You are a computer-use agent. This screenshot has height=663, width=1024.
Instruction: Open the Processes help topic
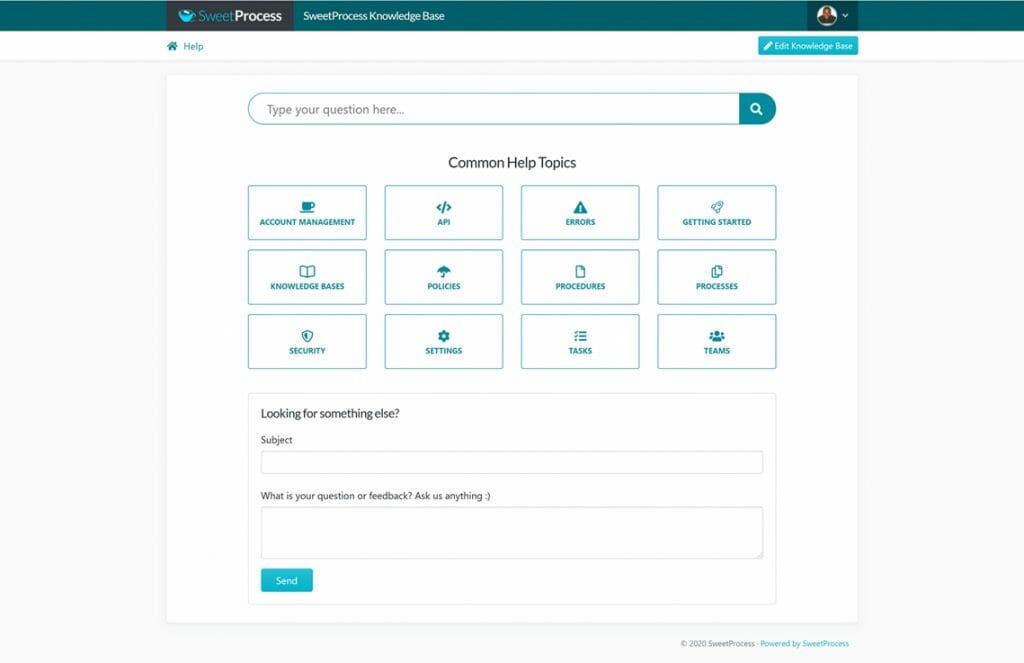coord(716,277)
